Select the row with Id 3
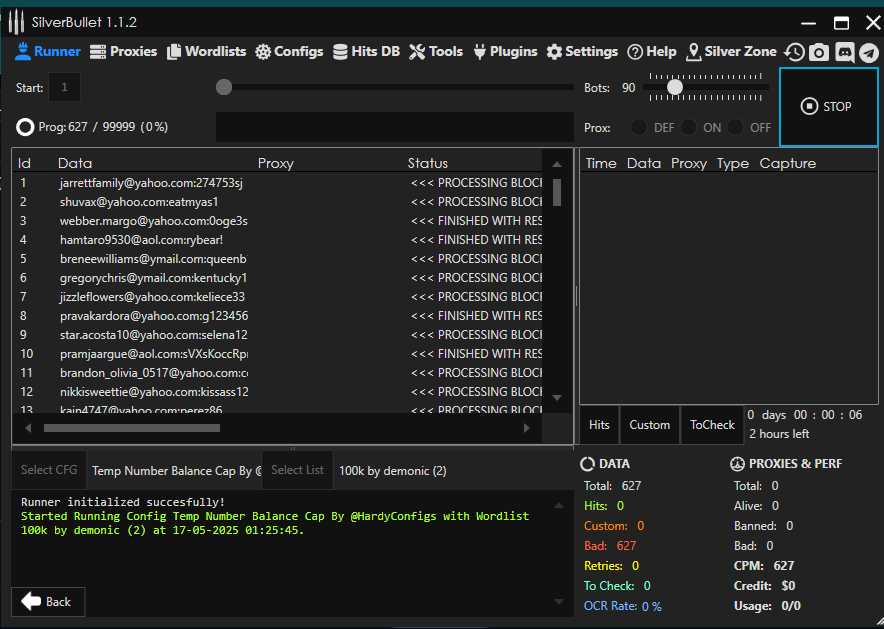Viewport: 884px width, 629px height. tap(277, 221)
